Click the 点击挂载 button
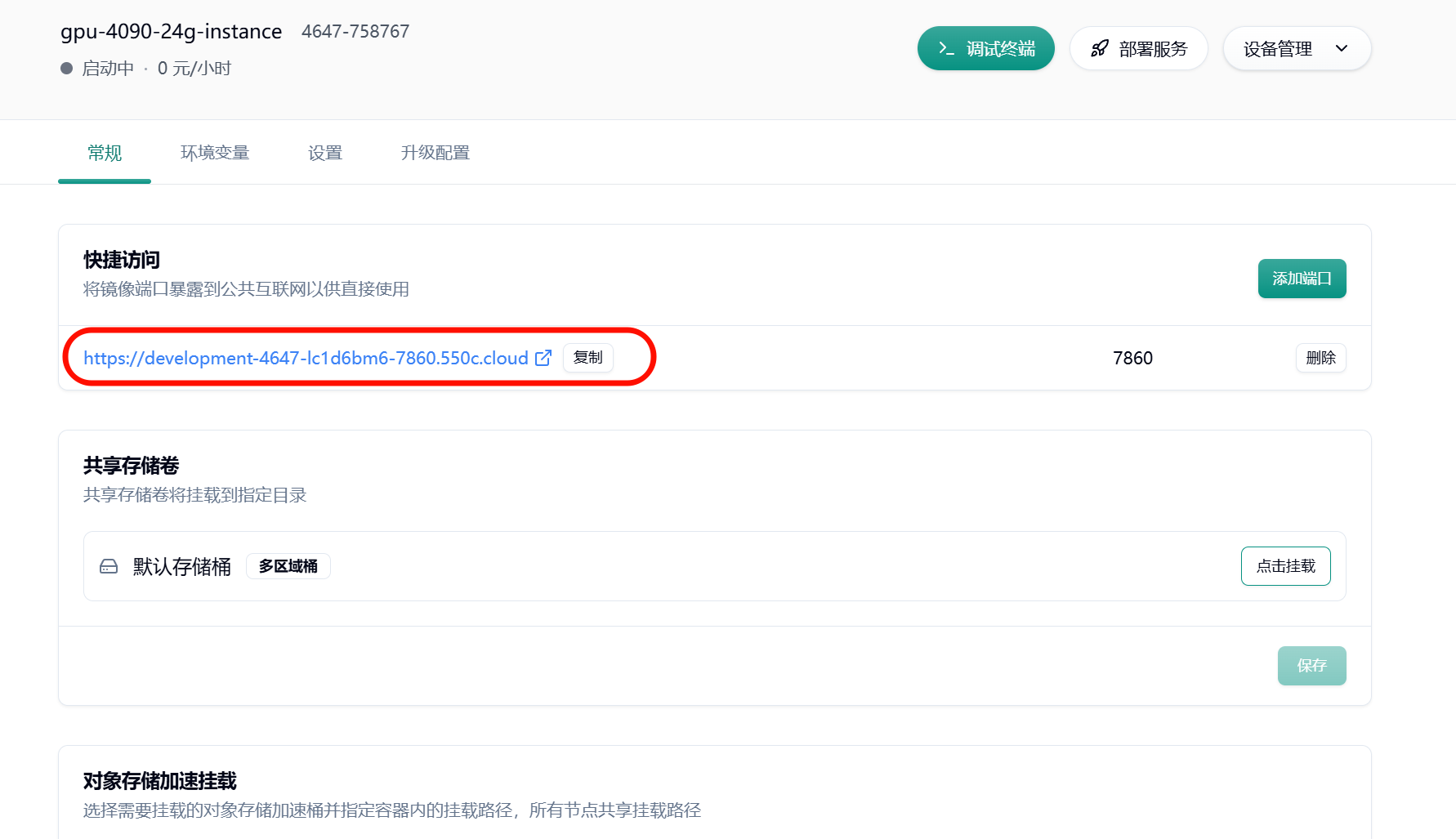Image resolution: width=1456 pixels, height=839 pixels. click(x=1285, y=566)
